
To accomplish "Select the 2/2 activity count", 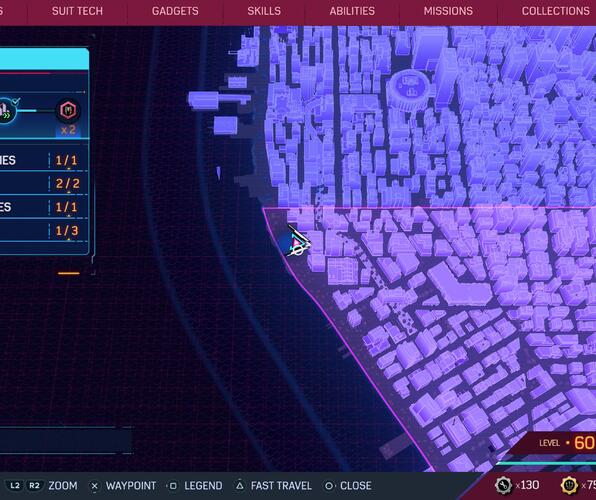I will (x=68, y=184).
